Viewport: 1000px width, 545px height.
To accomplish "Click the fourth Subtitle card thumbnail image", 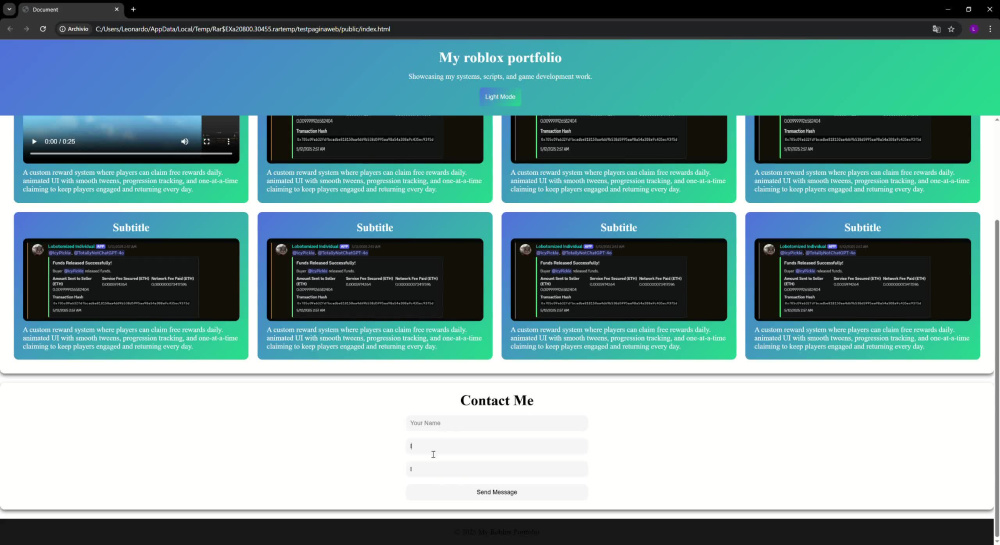I will 863,280.
